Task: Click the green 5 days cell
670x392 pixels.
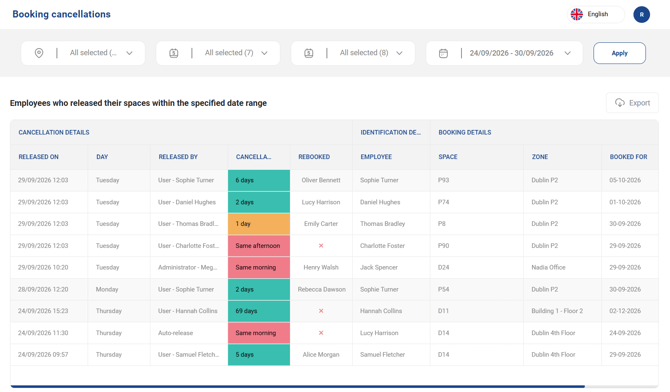Action: (x=259, y=354)
